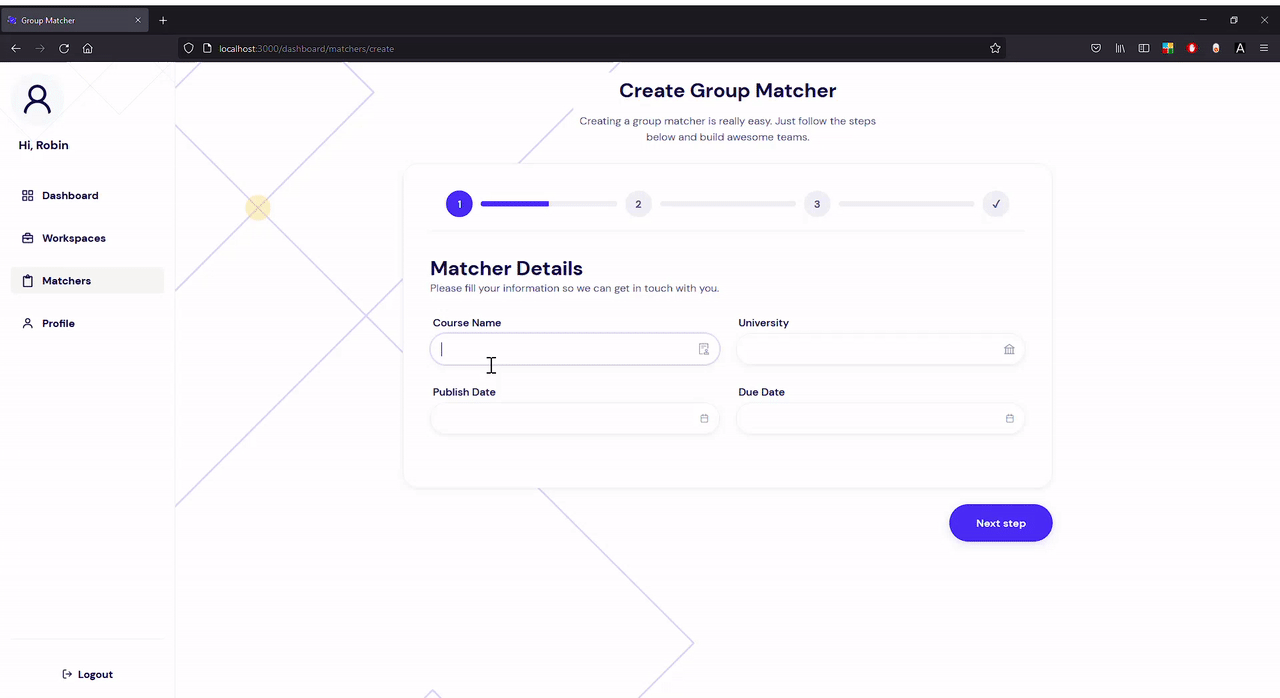Open the calendar icon in Due Date field
This screenshot has height=698, width=1280.
pos(1009,418)
